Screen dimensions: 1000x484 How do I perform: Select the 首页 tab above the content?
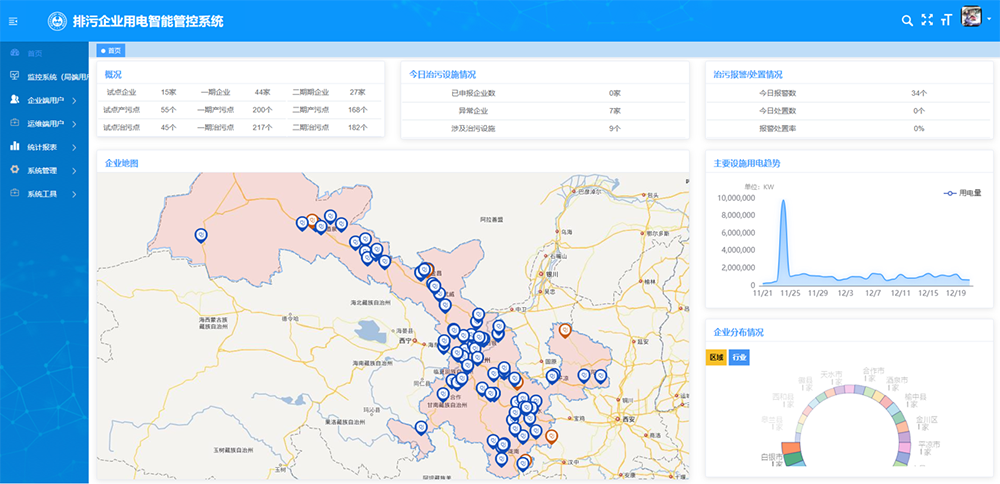(x=111, y=50)
